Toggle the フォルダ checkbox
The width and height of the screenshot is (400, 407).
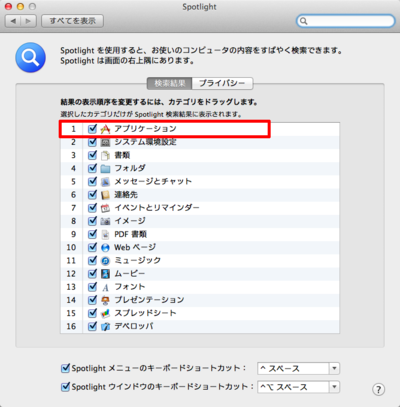[92, 168]
